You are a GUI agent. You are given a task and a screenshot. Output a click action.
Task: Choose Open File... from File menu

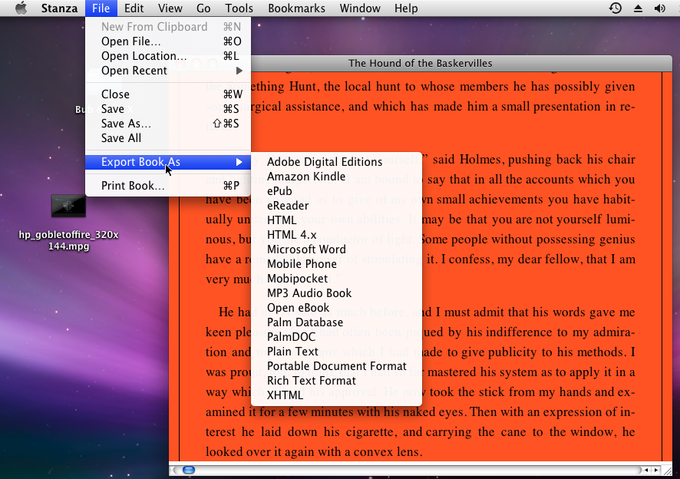pyautogui.click(x=168, y=41)
